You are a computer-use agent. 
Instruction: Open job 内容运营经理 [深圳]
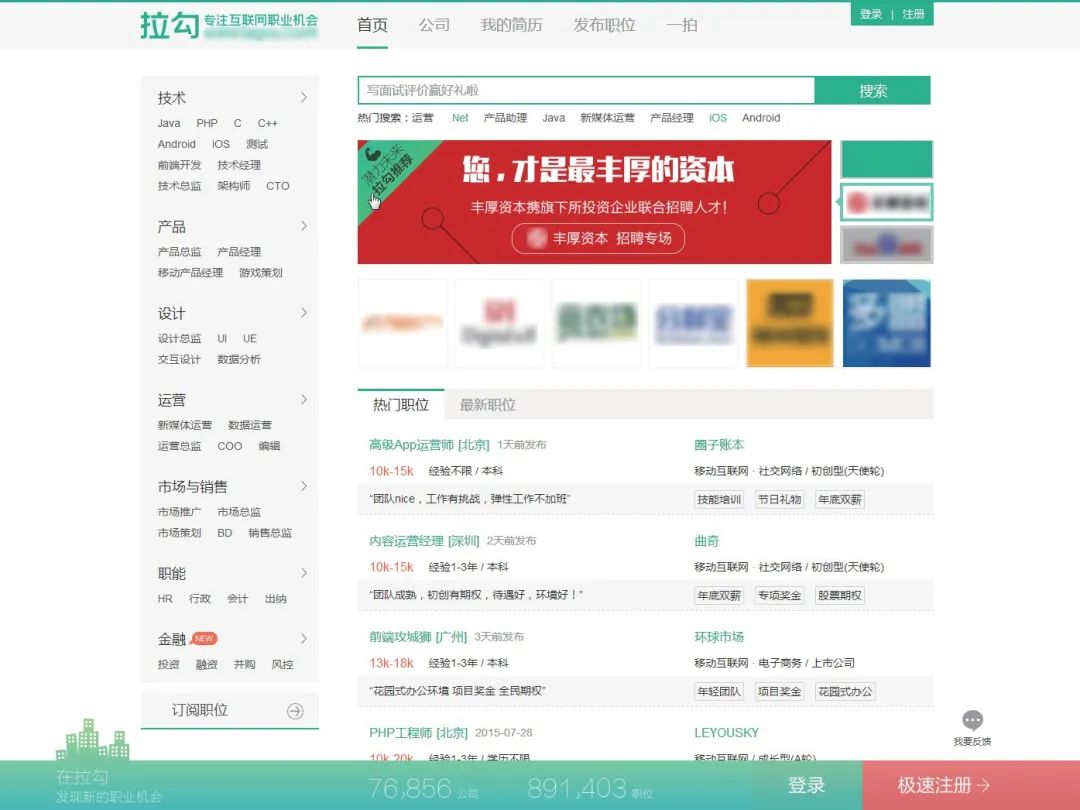424,541
